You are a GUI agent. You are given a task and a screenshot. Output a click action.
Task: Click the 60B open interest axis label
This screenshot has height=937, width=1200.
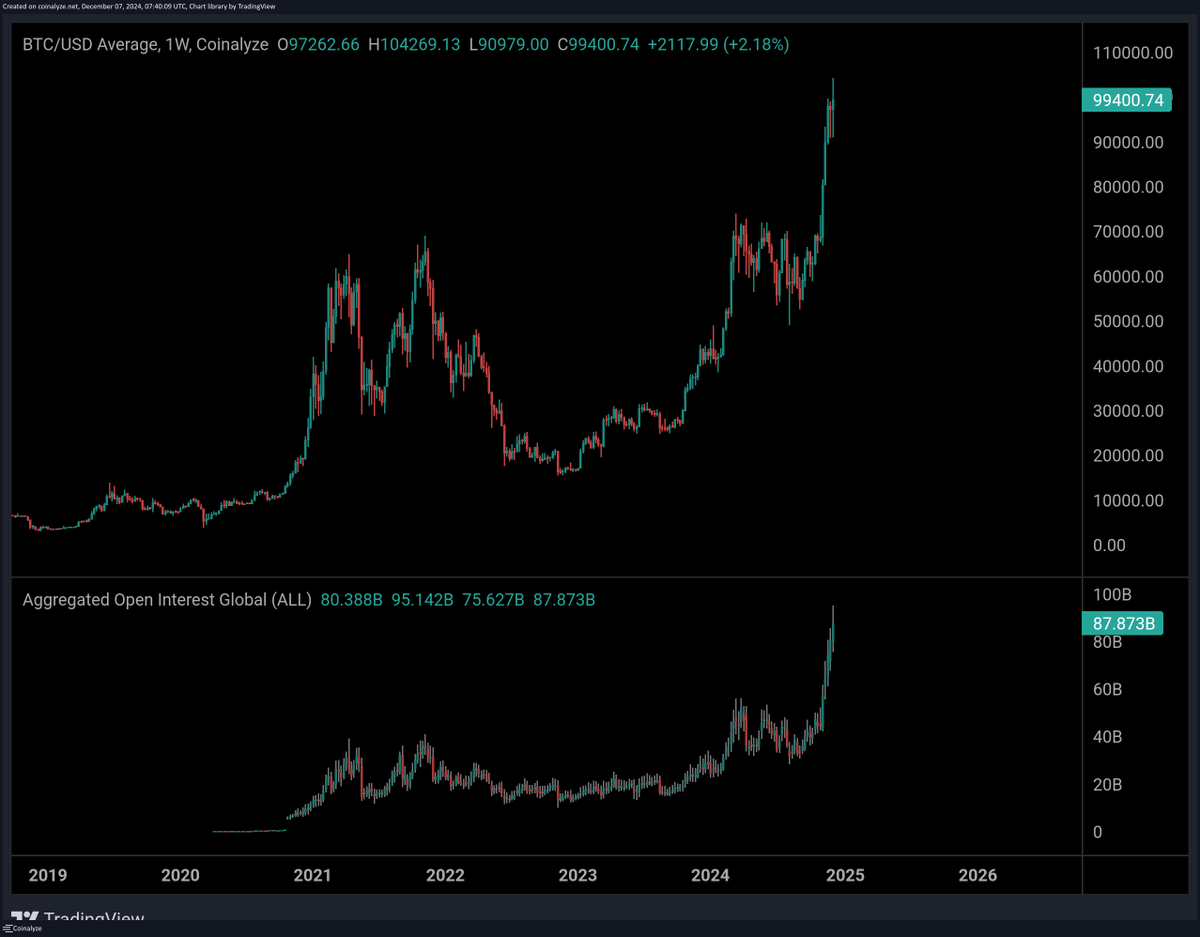[1107, 689]
